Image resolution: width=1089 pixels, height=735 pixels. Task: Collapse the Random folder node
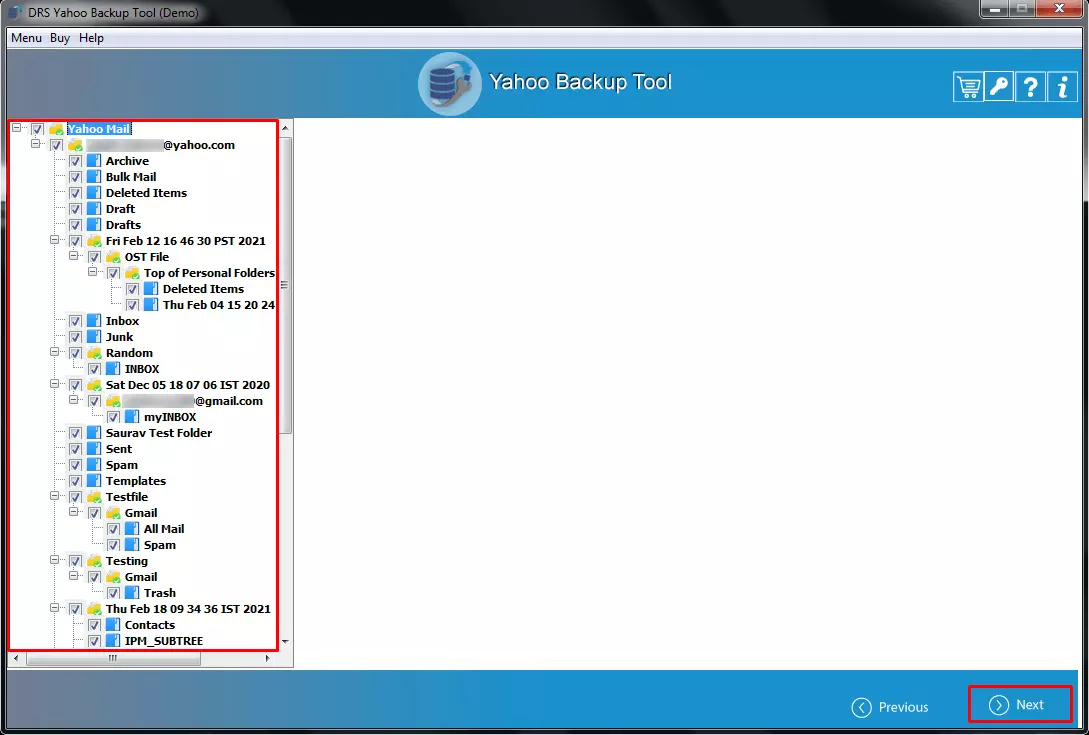click(x=54, y=352)
